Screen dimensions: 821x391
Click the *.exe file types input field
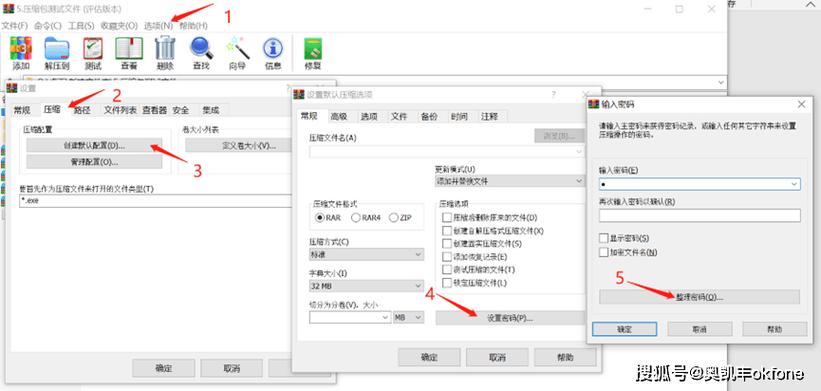tap(155, 200)
